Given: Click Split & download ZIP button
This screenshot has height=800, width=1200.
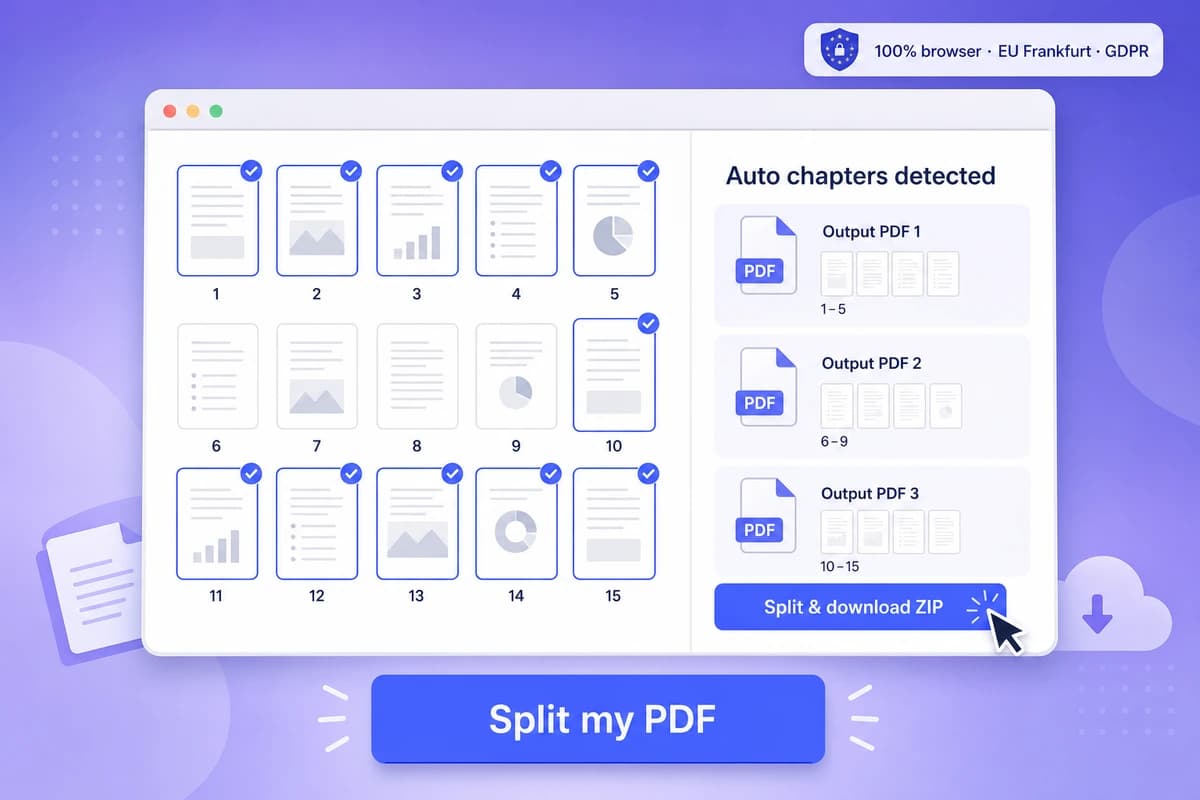Looking at the screenshot, I should (x=860, y=607).
